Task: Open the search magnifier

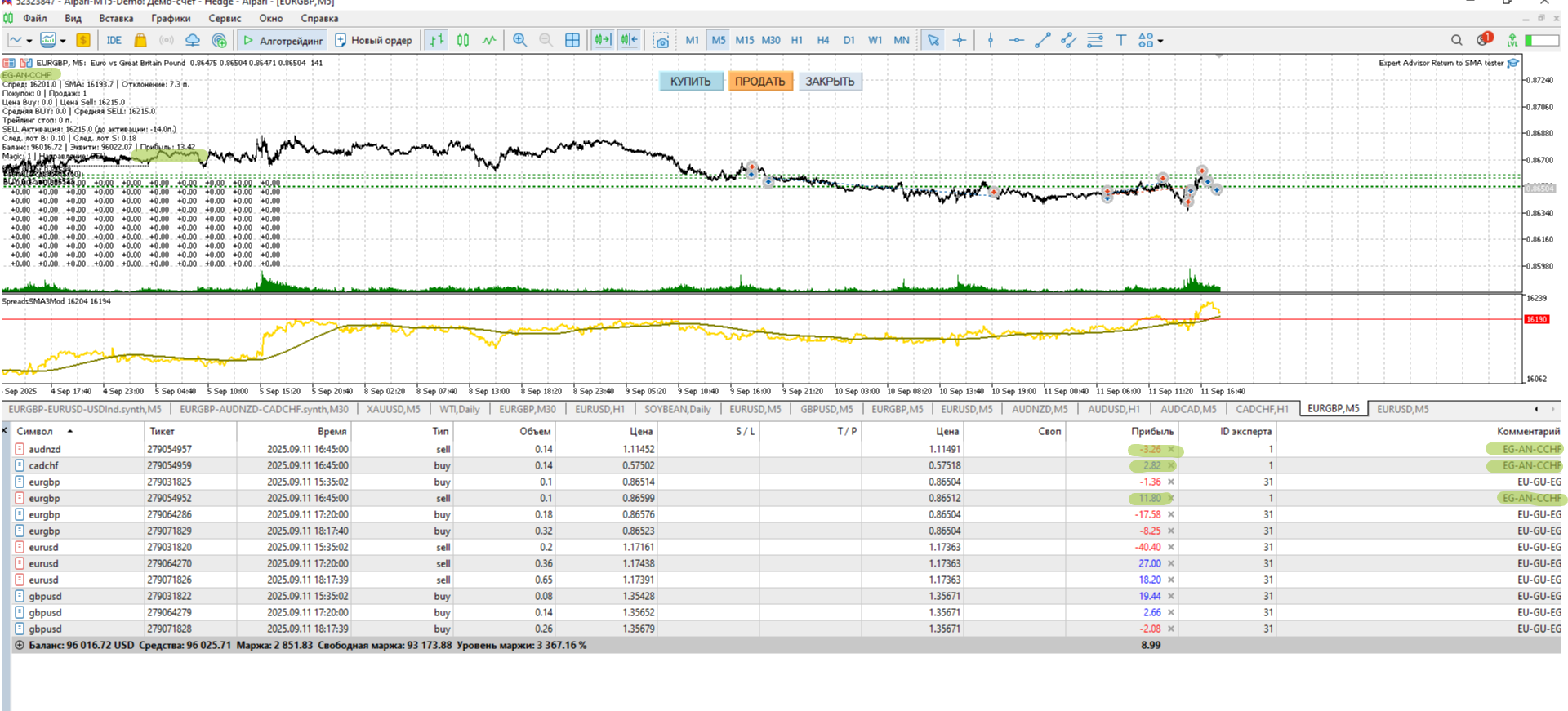Action: tap(1456, 40)
